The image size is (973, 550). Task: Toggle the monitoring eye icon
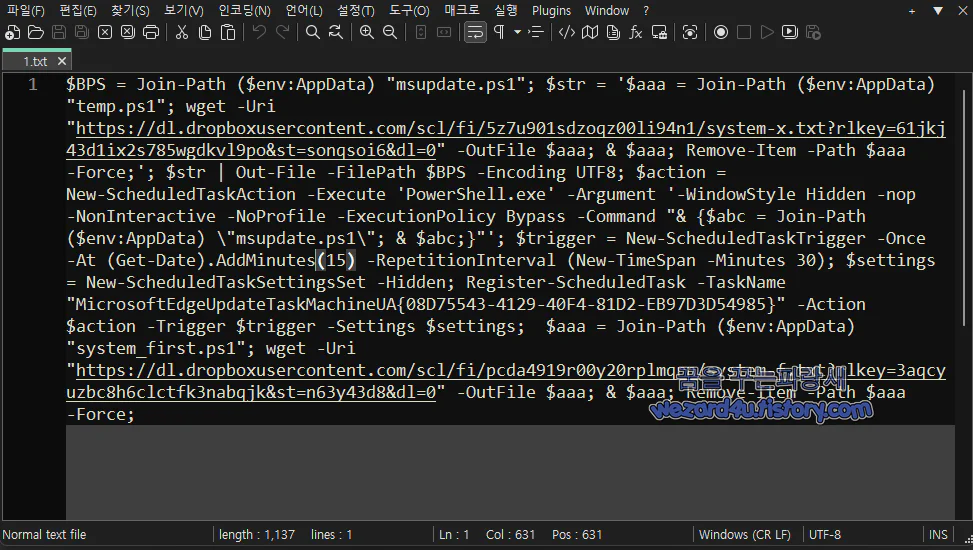(x=690, y=32)
